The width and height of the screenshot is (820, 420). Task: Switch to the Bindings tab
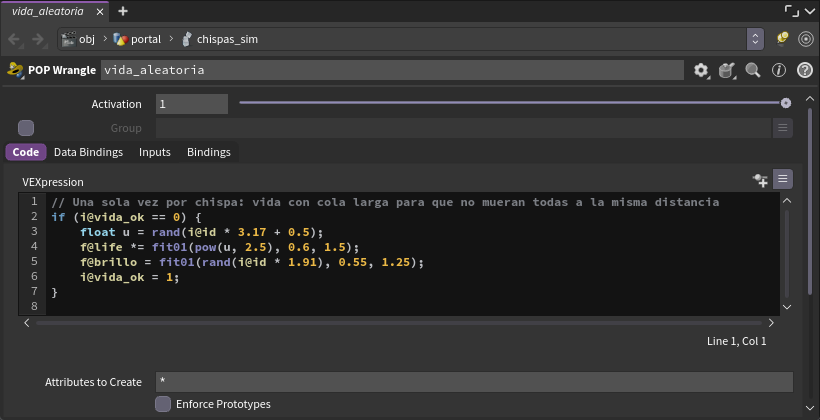point(209,152)
